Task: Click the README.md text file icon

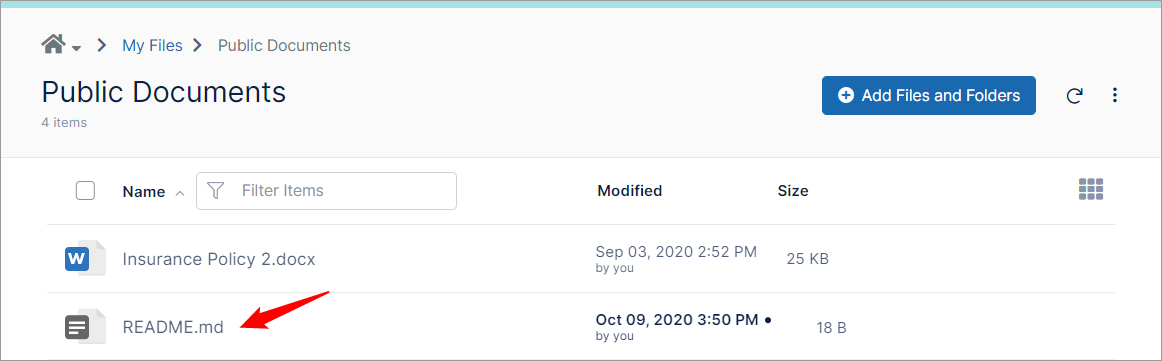Action: (84, 326)
